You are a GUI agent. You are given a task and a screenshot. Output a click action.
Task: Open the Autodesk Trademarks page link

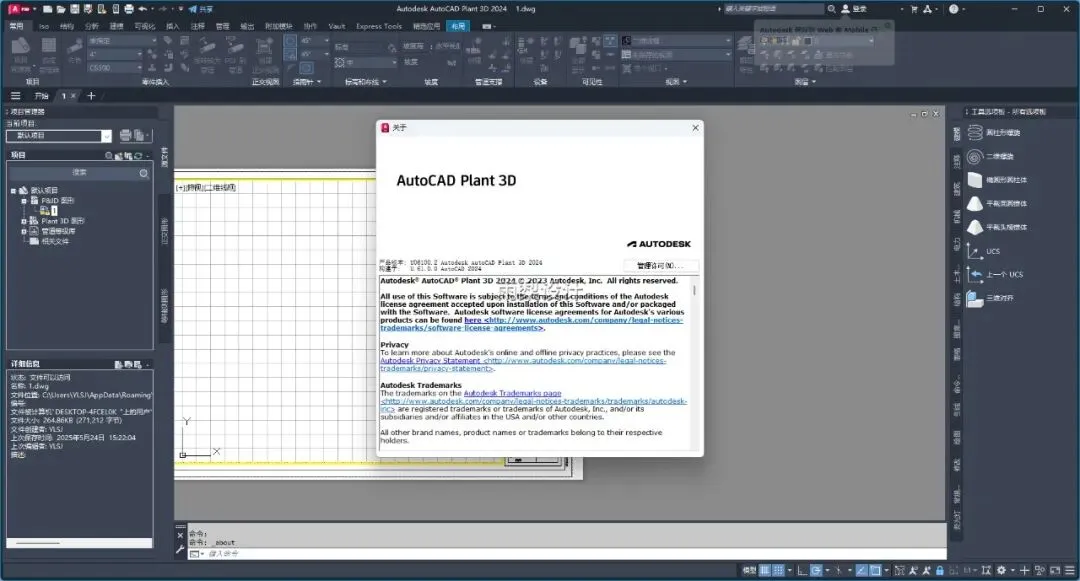coord(512,394)
